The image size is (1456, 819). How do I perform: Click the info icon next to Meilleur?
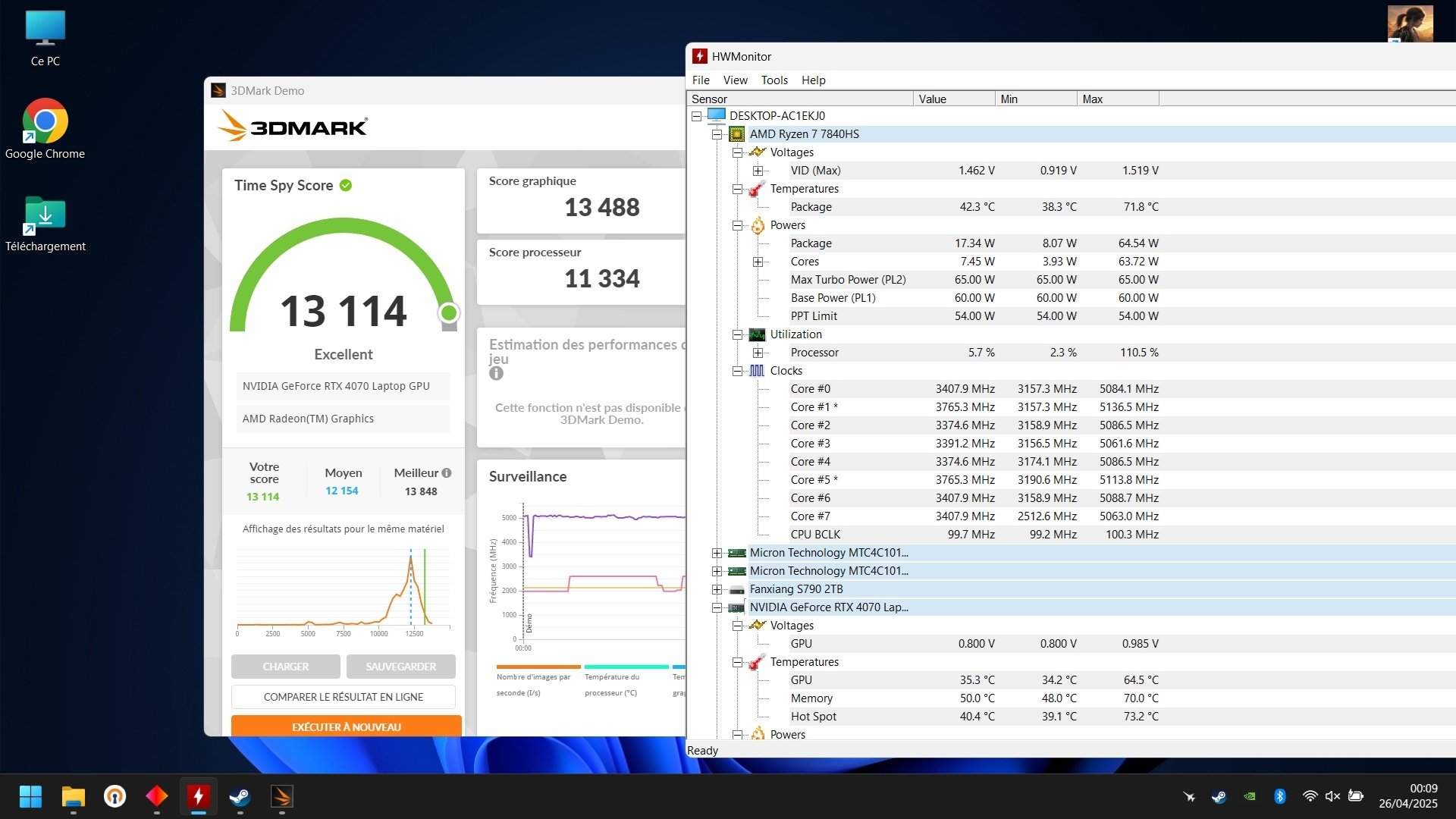click(x=447, y=473)
